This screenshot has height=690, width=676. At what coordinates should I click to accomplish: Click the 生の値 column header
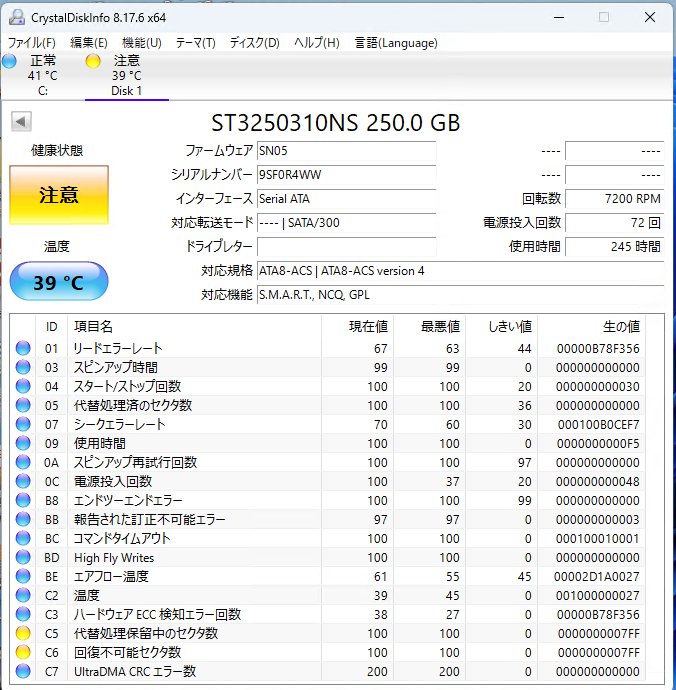click(592, 327)
